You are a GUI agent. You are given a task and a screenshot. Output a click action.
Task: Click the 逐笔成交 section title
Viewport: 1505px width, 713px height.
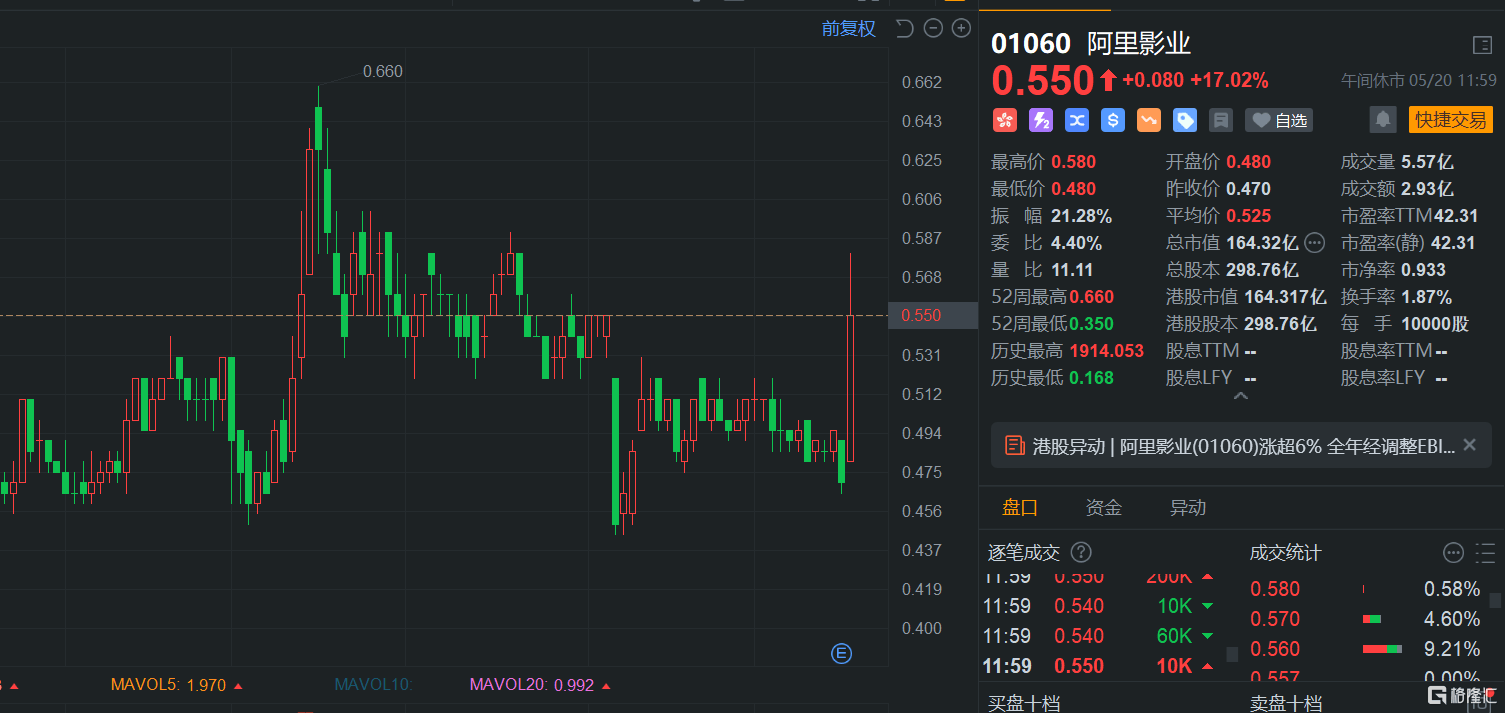pos(1024,552)
